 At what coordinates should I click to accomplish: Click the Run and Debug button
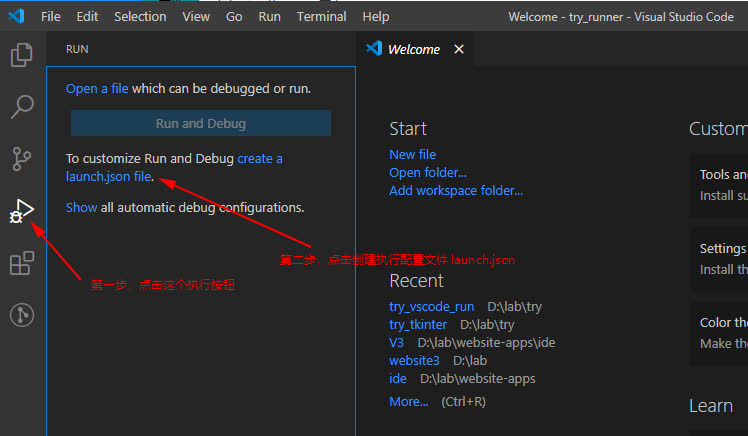point(201,124)
